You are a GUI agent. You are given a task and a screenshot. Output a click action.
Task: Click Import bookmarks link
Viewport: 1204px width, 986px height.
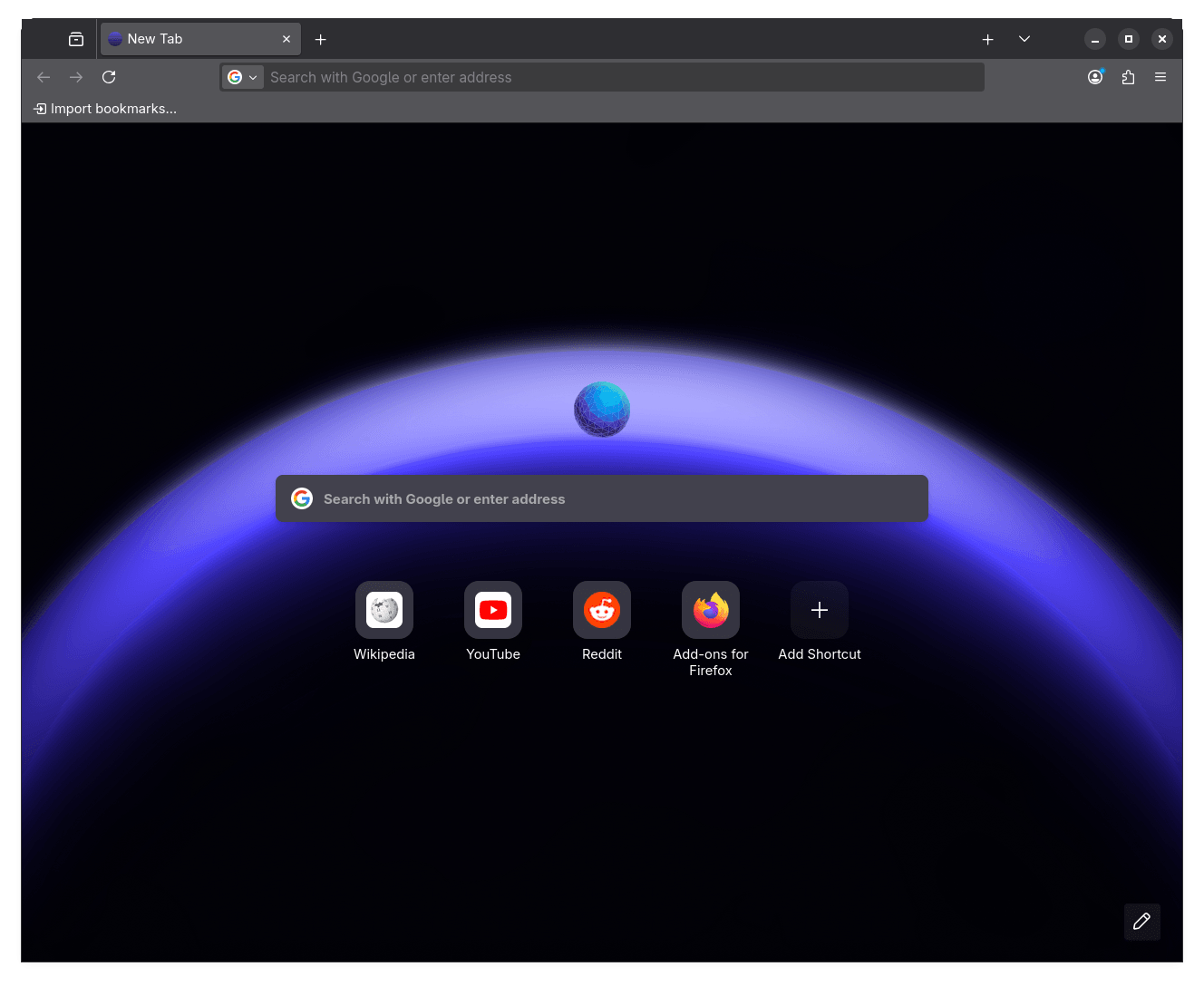105,109
